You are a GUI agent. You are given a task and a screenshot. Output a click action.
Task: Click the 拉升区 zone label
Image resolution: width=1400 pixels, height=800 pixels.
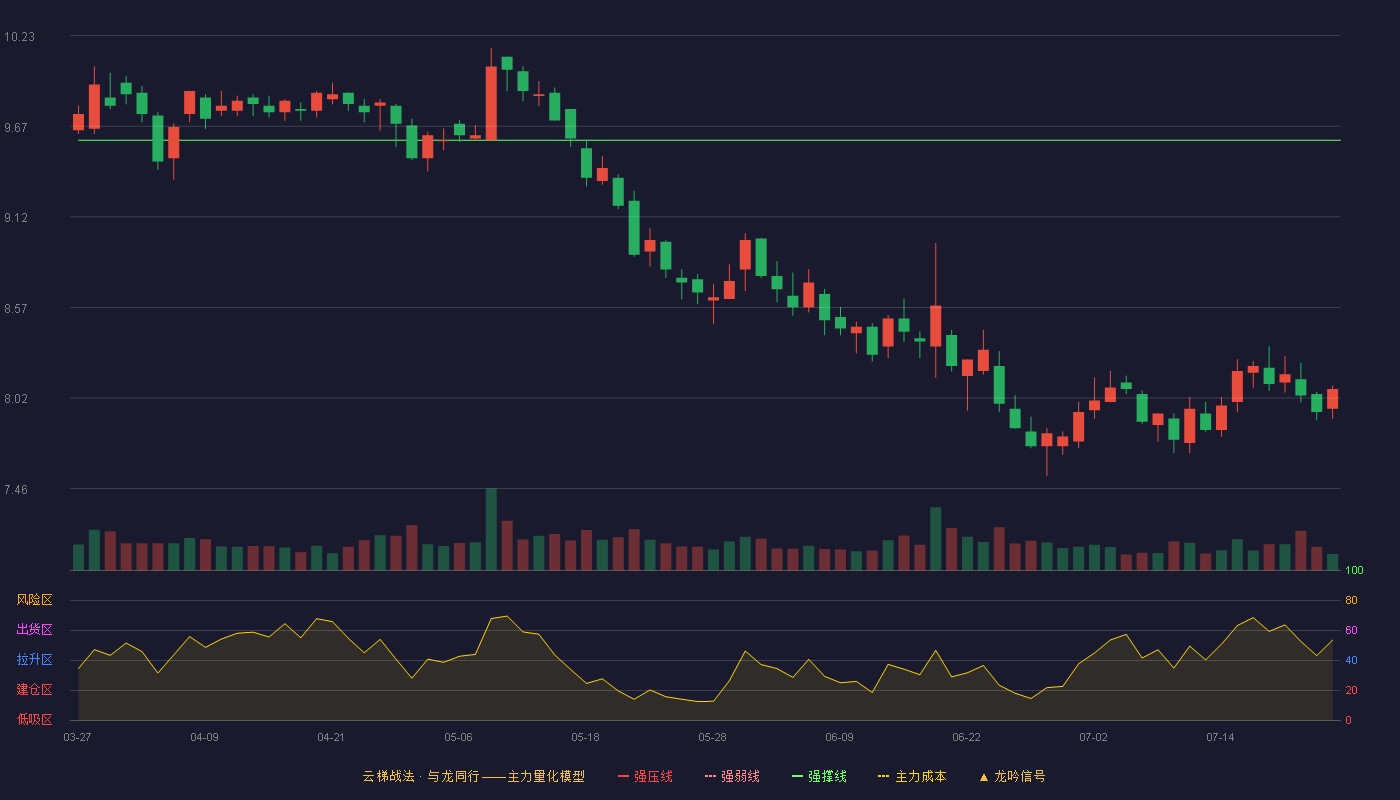coord(34,660)
